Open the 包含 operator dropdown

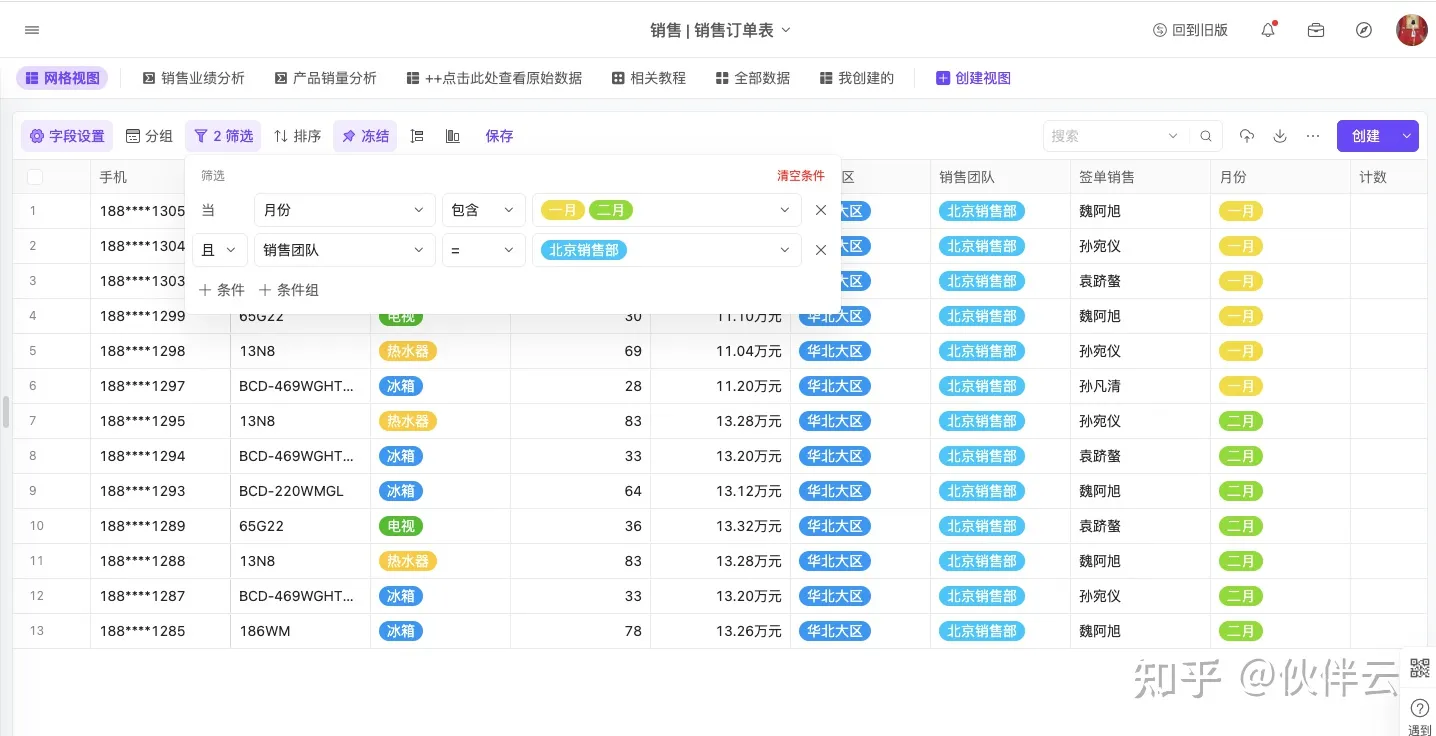tap(483, 210)
